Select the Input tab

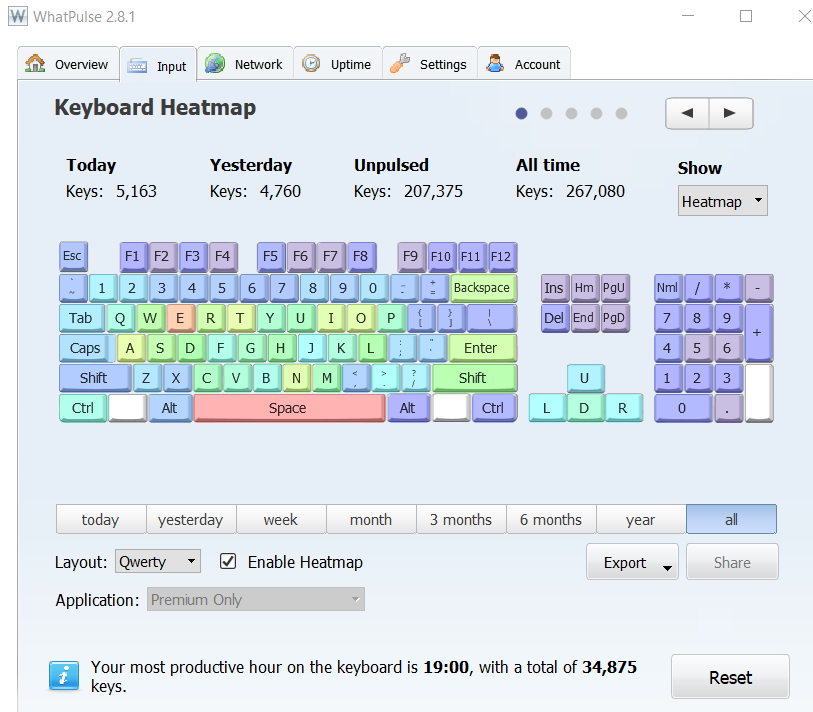(158, 65)
